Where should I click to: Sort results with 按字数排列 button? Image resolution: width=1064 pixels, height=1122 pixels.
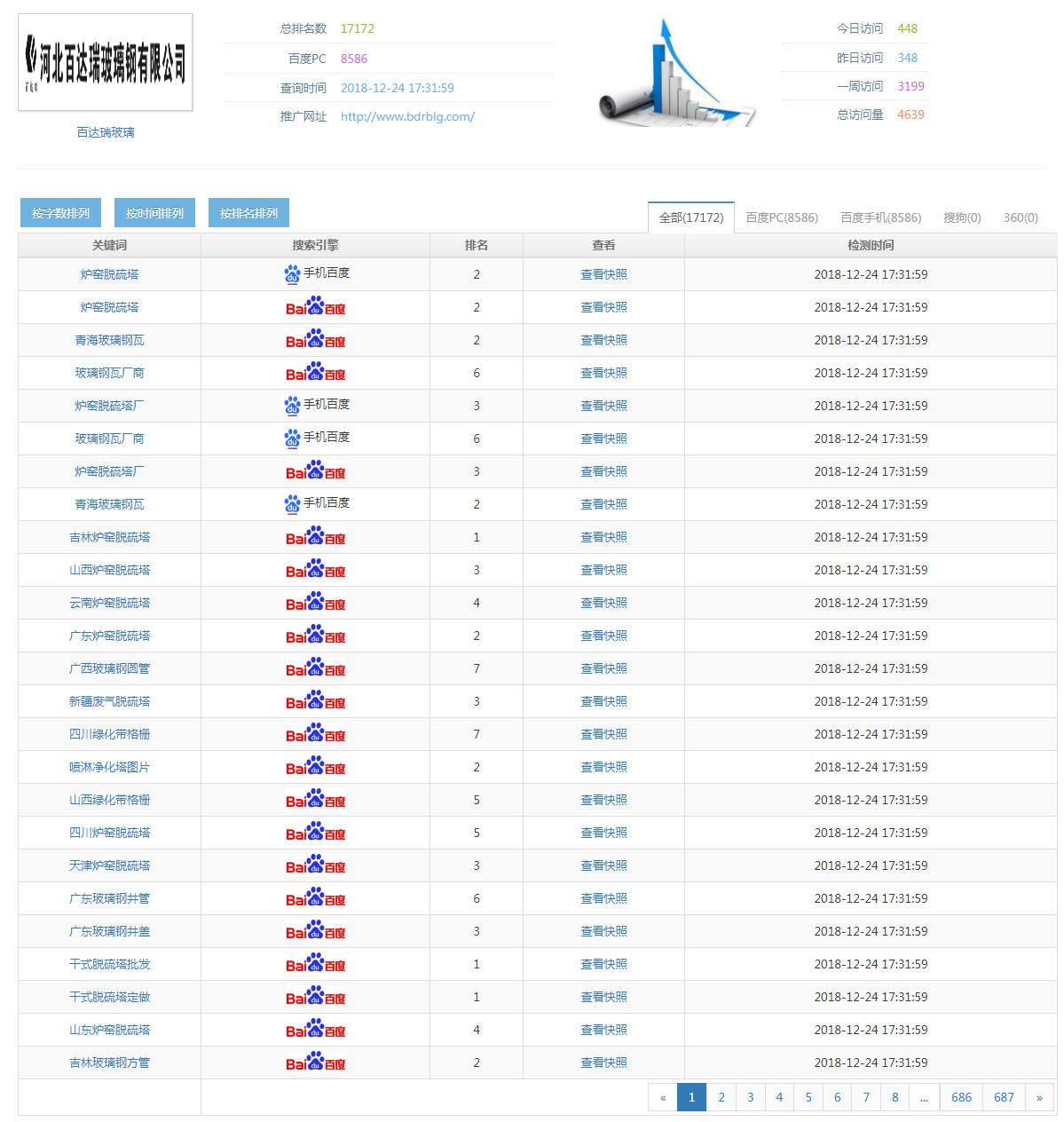pyautogui.click(x=60, y=213)
